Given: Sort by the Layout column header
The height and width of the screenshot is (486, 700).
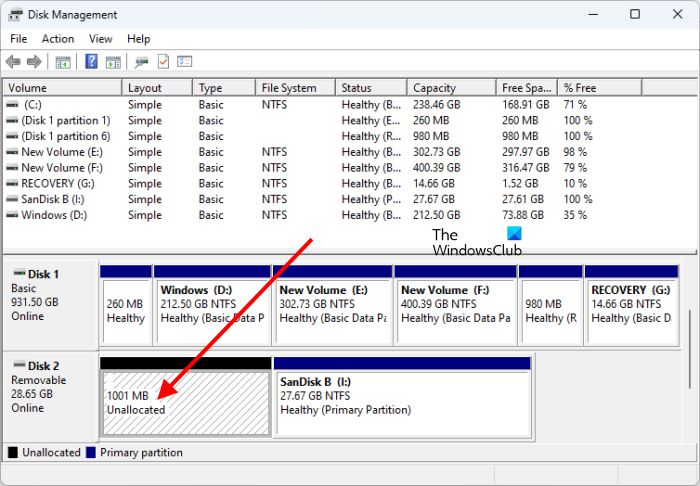Looking at the screenshot, I should click(158, 88).
